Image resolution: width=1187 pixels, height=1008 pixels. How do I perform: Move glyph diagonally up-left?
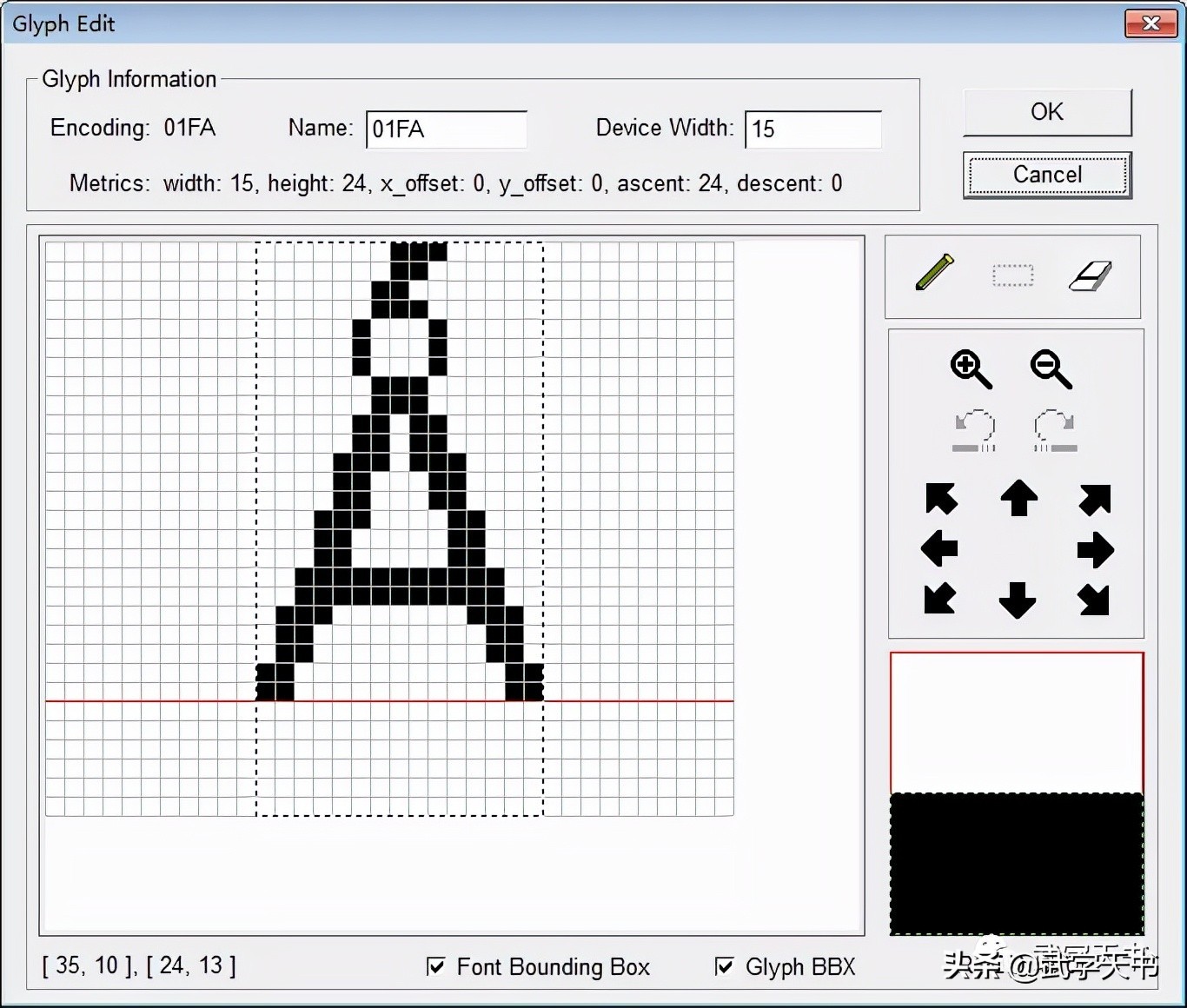click(x=941, y=499)
